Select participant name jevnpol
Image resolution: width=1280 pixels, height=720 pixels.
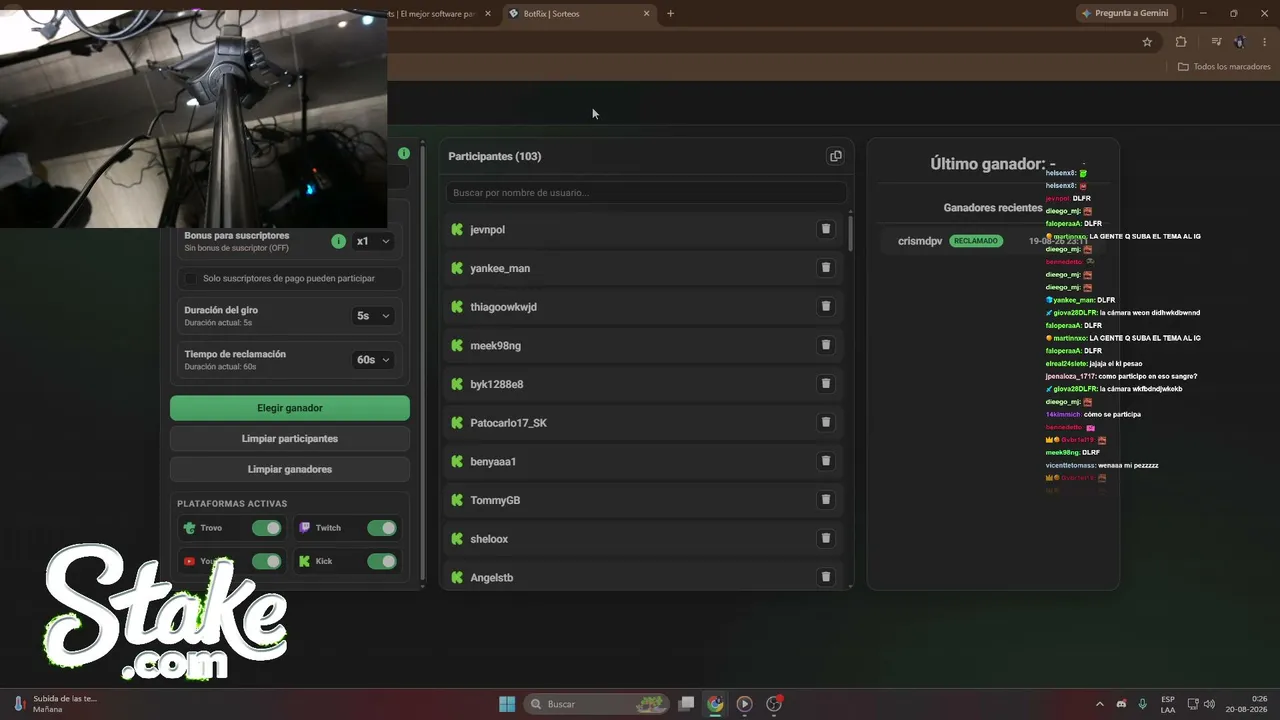(488, 230)
